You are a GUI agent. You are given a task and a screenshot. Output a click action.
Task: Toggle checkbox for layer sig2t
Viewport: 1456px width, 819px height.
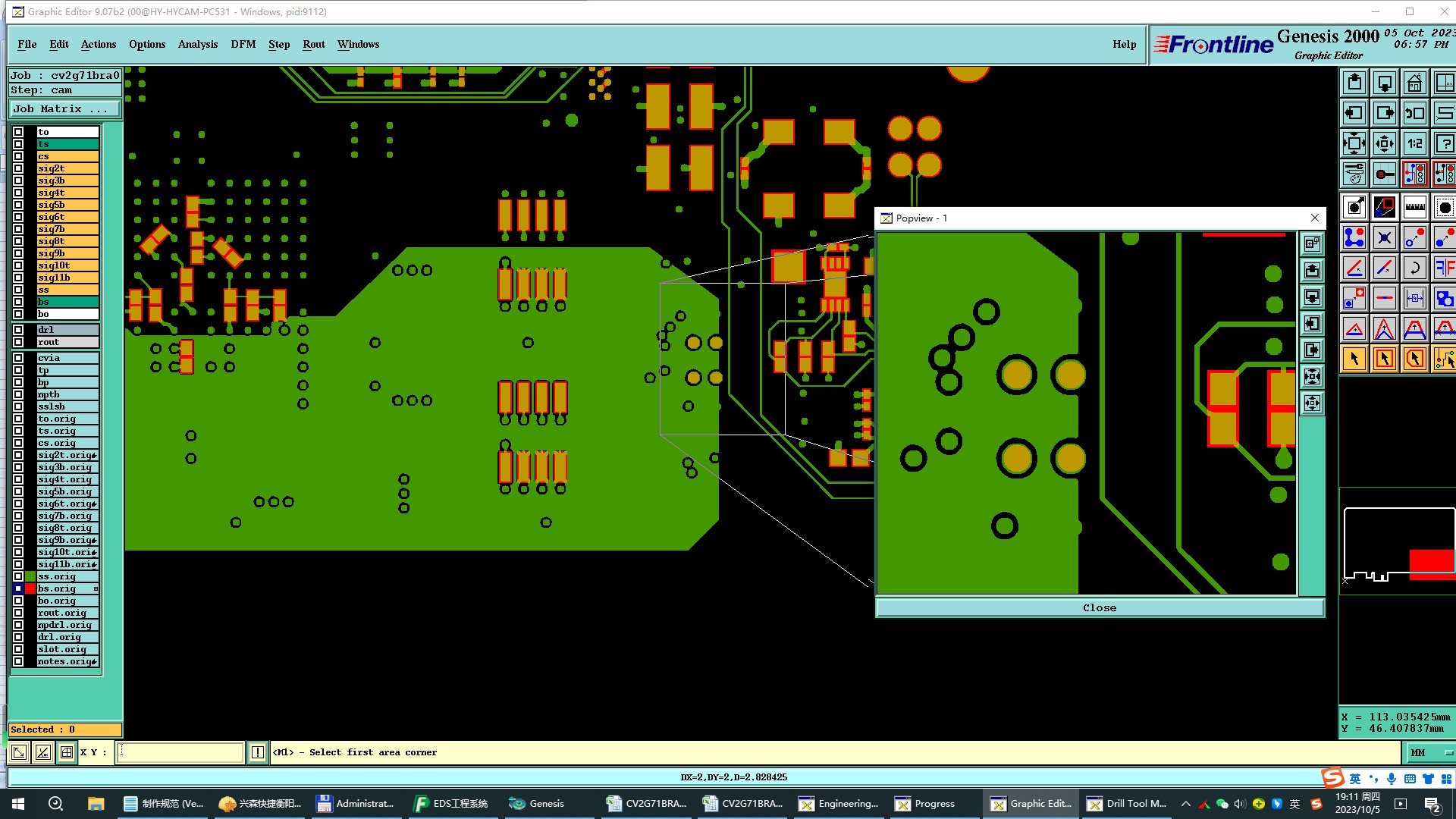tap(18, 168)
